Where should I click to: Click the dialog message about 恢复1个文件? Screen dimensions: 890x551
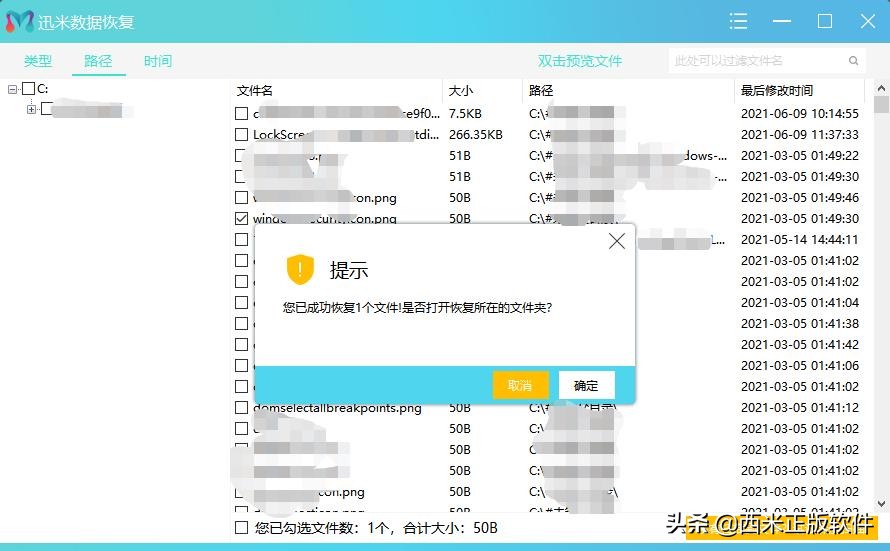(417, 308)
